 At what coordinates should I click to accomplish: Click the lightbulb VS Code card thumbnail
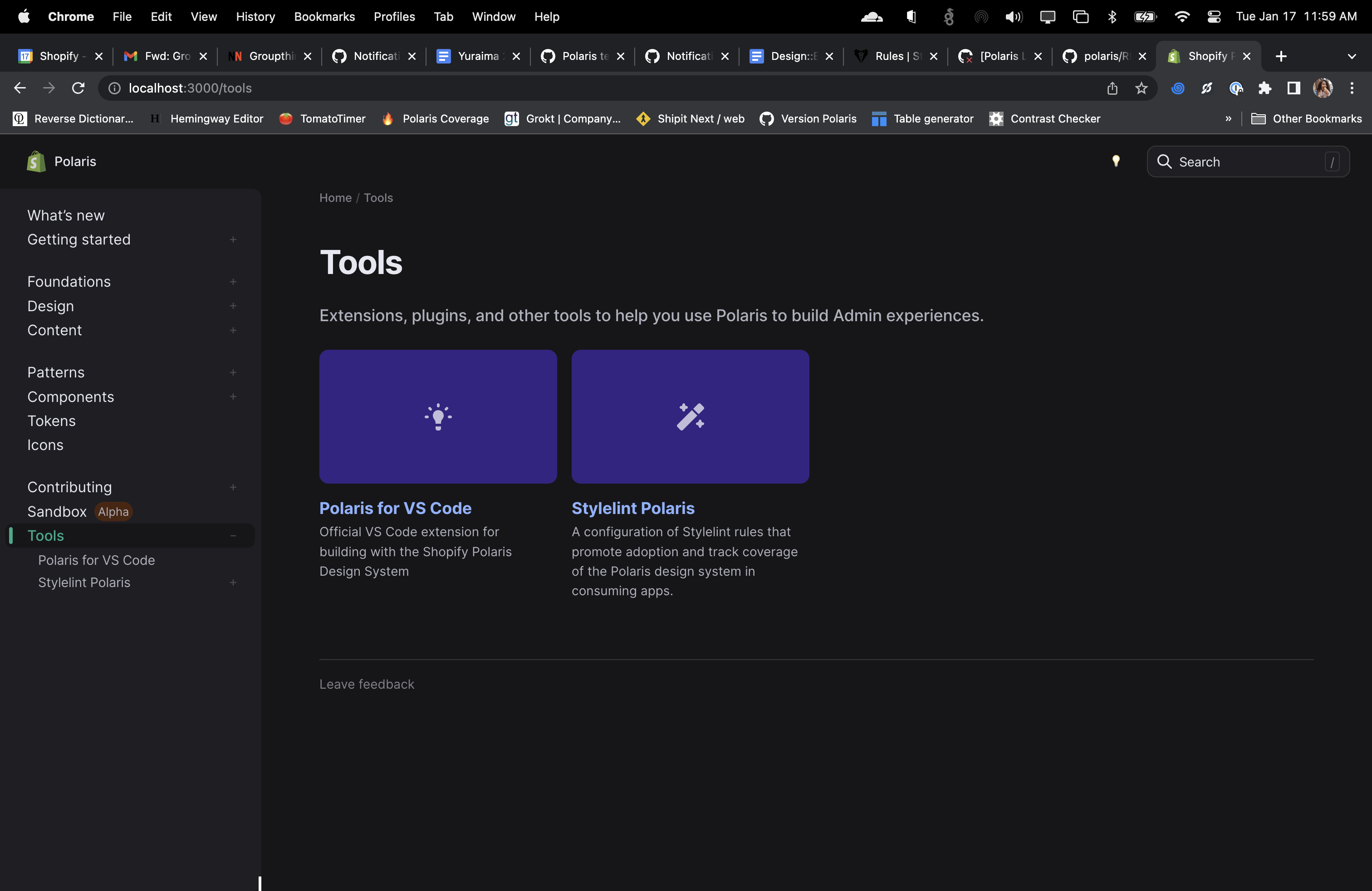pos(437,416)
